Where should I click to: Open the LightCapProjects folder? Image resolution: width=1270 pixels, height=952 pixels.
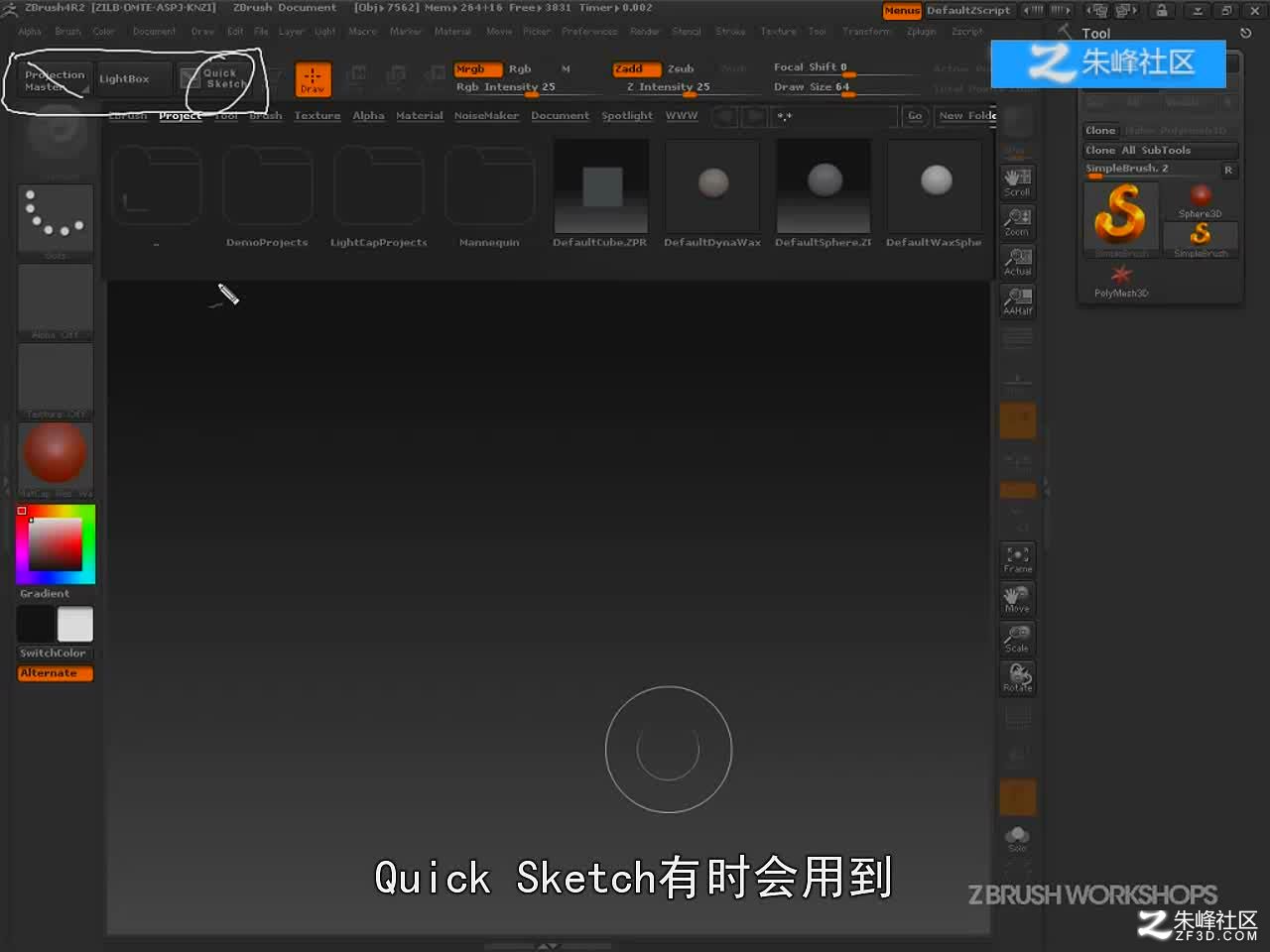pyautogui.click(x=379, y=197)
